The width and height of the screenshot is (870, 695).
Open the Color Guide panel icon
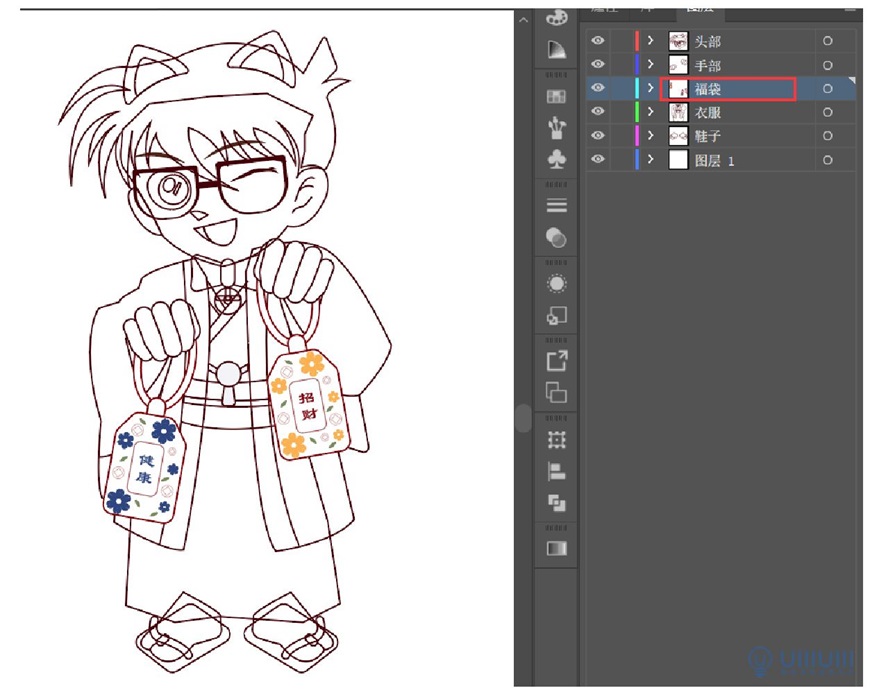click(557, 49)
